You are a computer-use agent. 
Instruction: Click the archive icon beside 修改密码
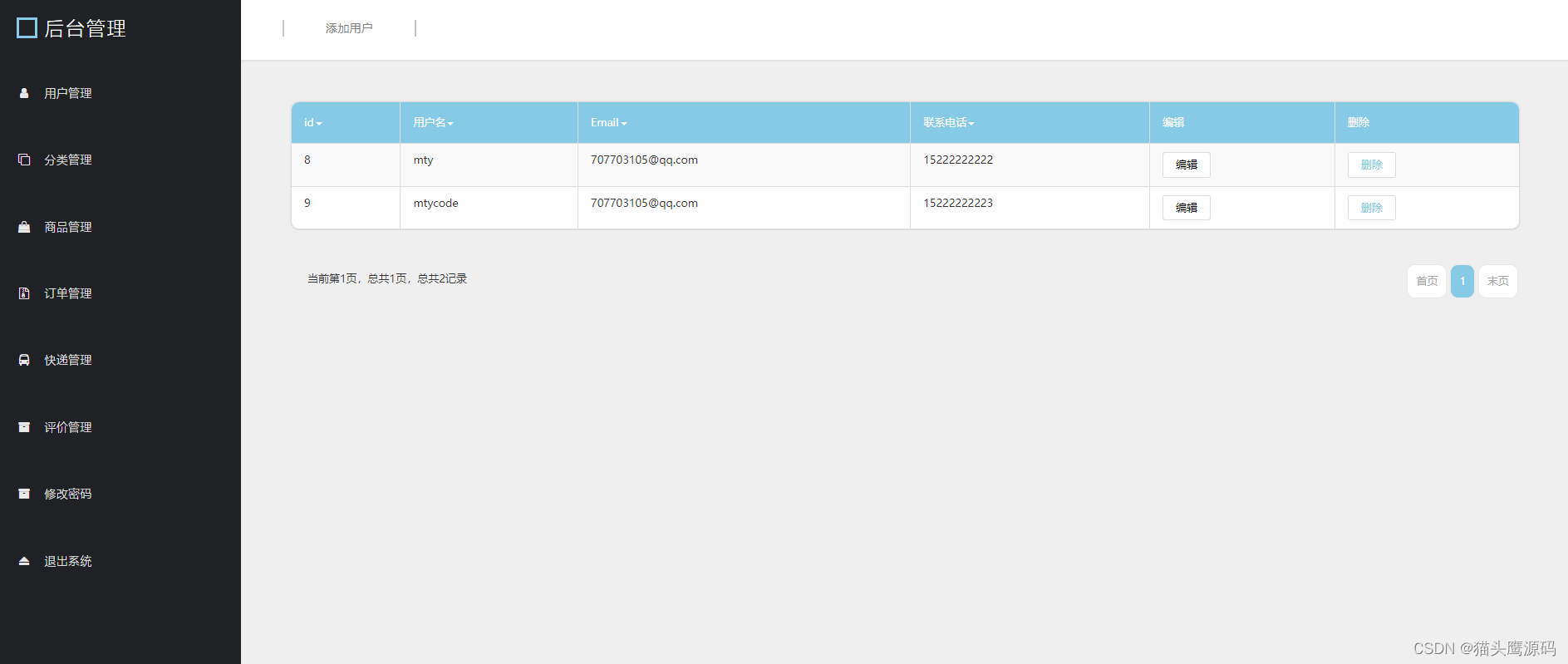(24, 494)
